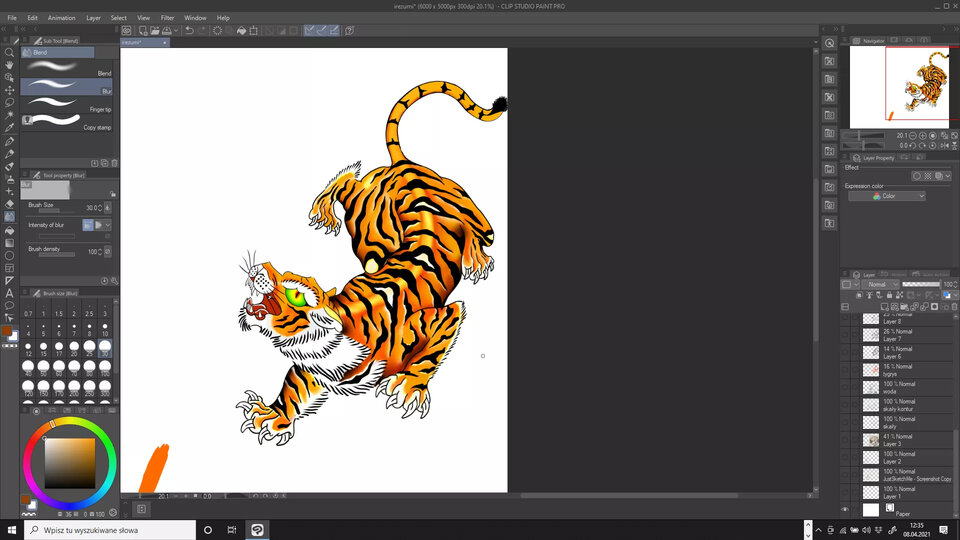960x540 pixels.
Task: Click the layer opacity slider bar
Action: pyautogui.click(x=921, y=285)
